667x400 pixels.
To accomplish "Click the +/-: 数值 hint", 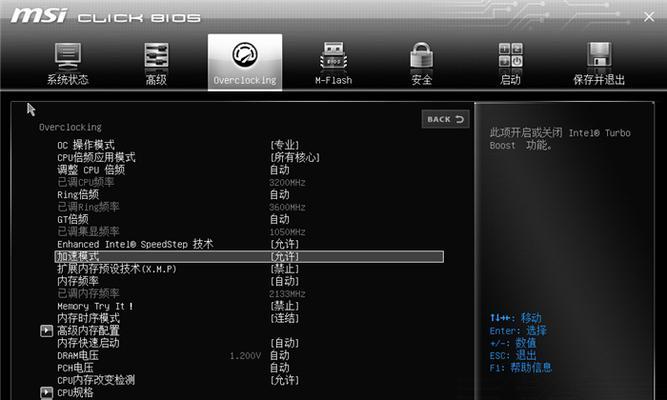I will click(513, 343).
